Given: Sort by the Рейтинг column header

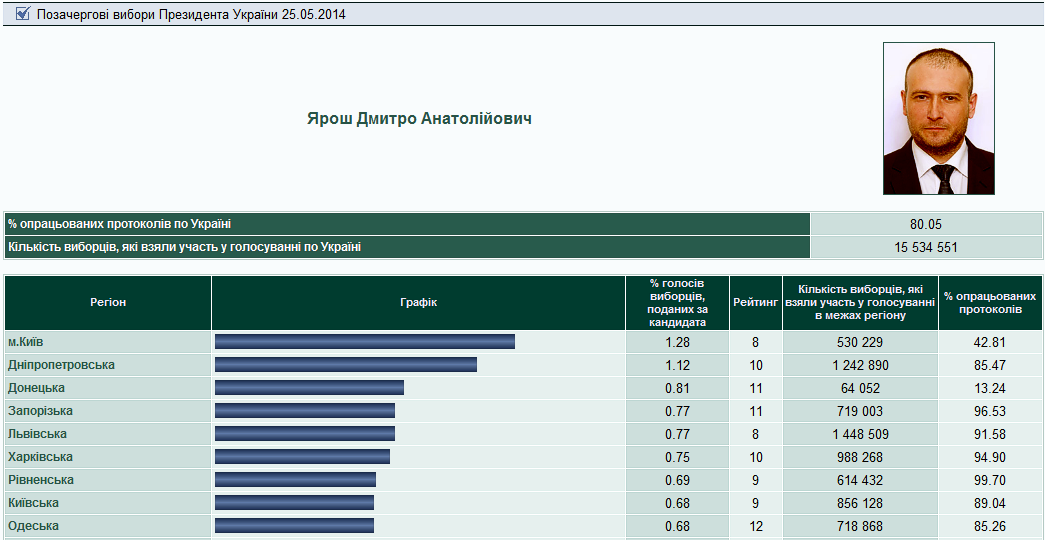Looking at the screenshot, I should 755,303.
